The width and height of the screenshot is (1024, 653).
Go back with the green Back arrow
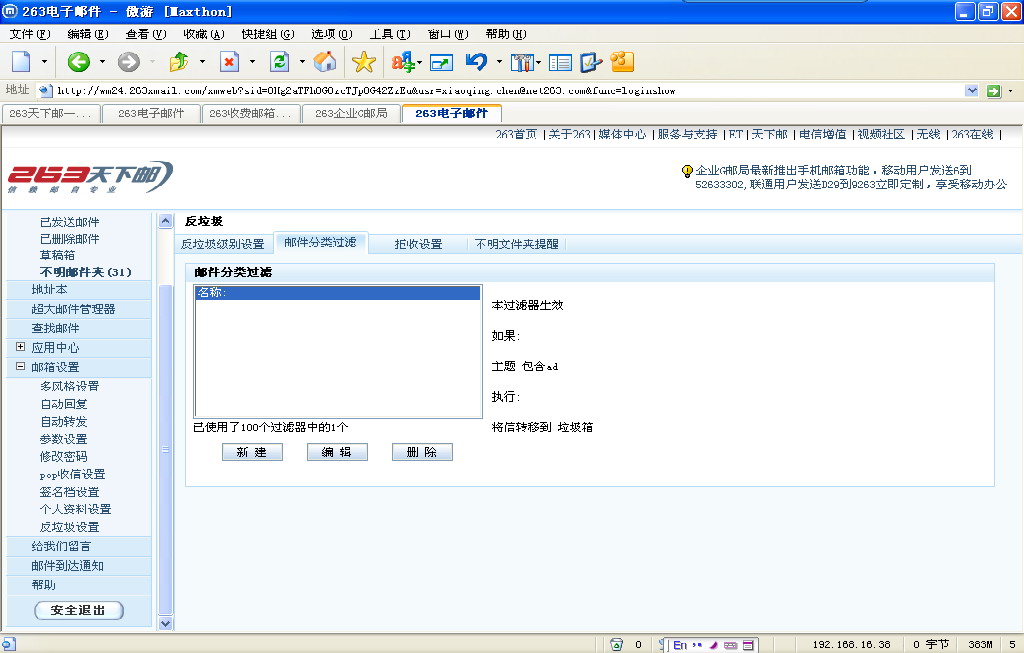(x=78, y=62)
